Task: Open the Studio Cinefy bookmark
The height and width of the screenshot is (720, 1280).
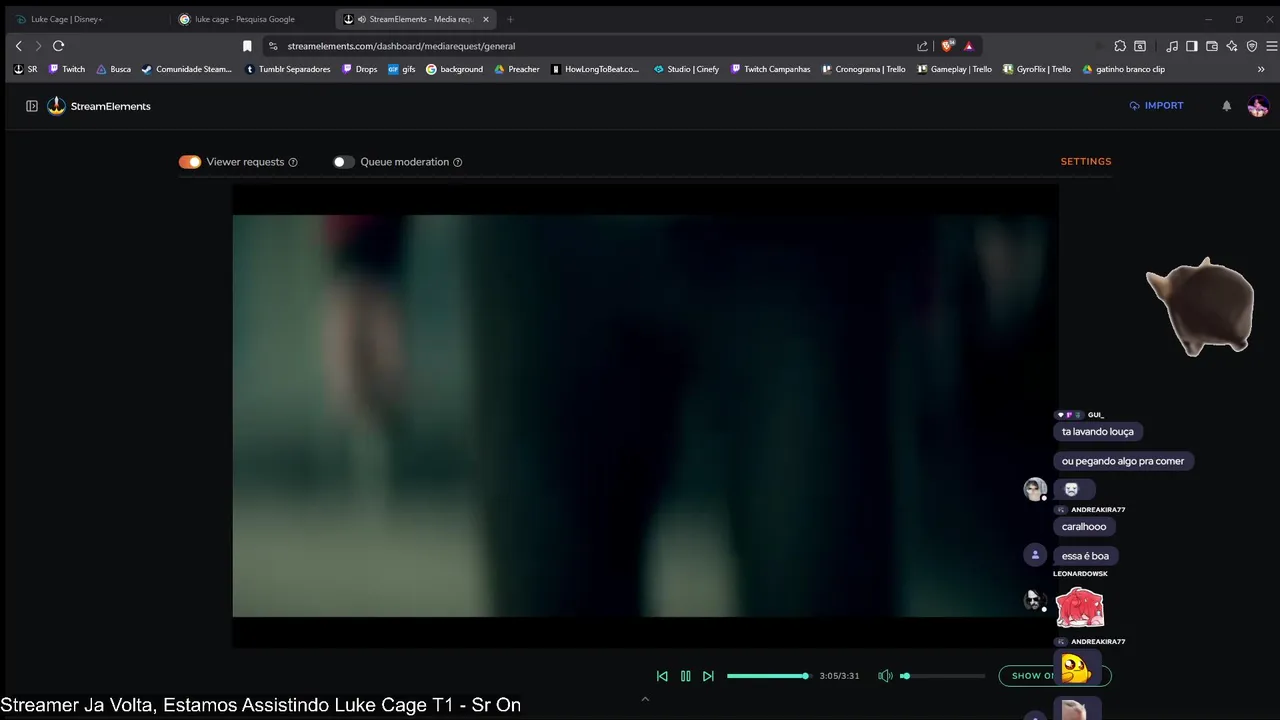Action: pos(686,70)
